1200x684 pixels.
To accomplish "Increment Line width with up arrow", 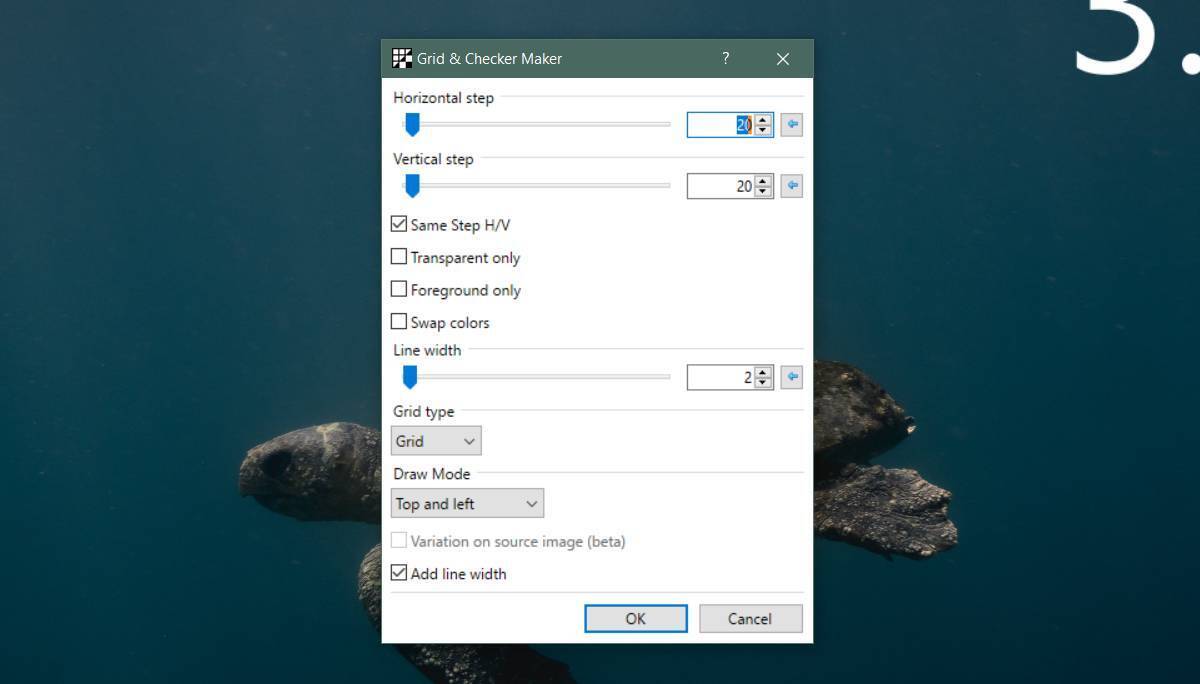I will pyautogui.click(x=761, y=372).
